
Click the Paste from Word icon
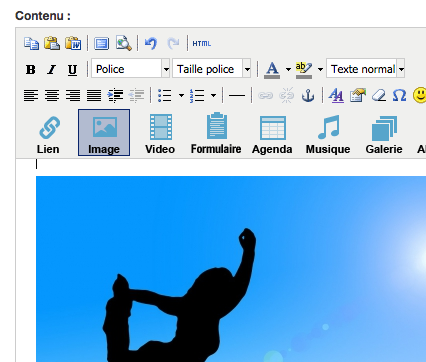(x=73, y=43)
